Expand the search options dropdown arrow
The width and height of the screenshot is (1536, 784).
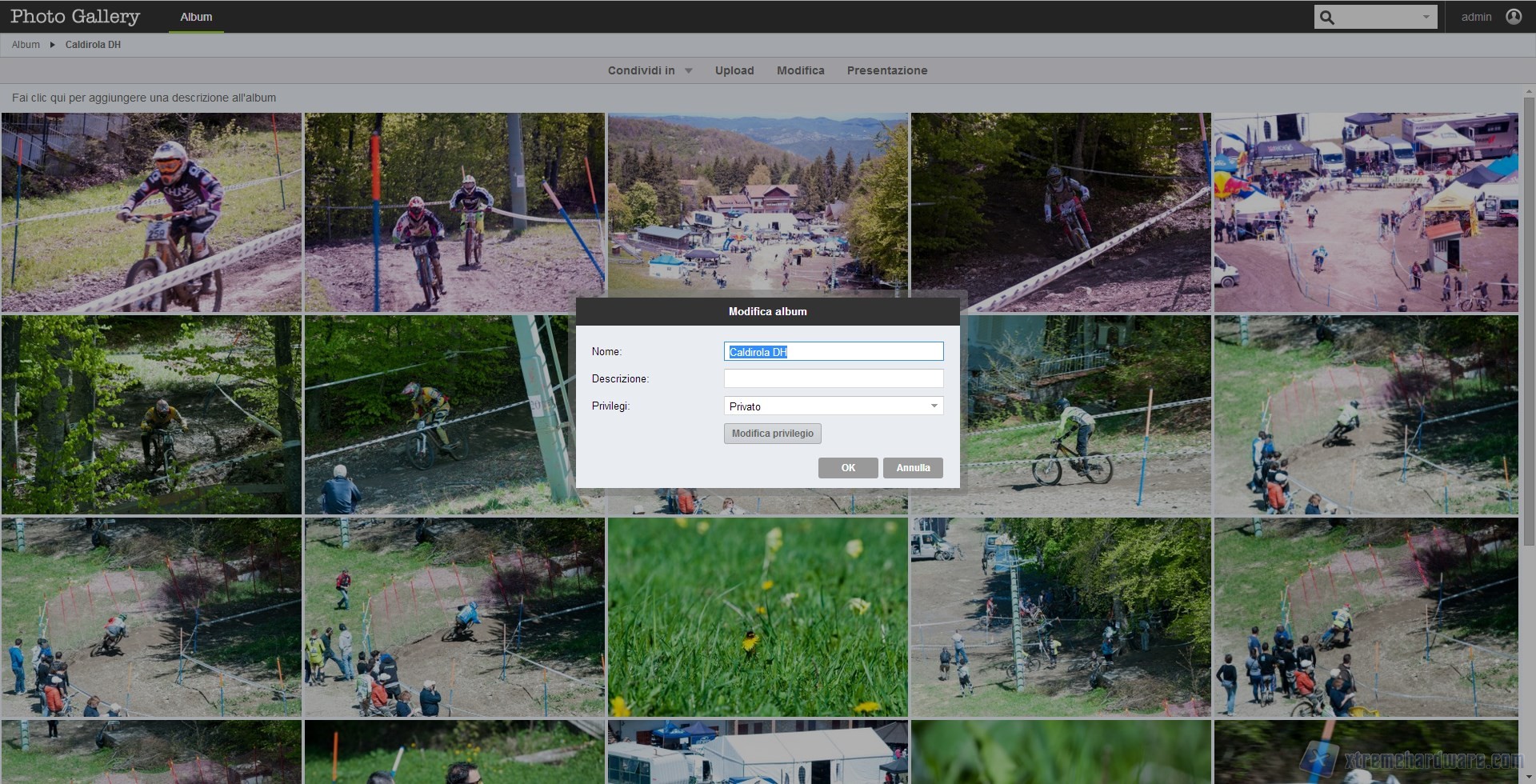coord(1426,17)
